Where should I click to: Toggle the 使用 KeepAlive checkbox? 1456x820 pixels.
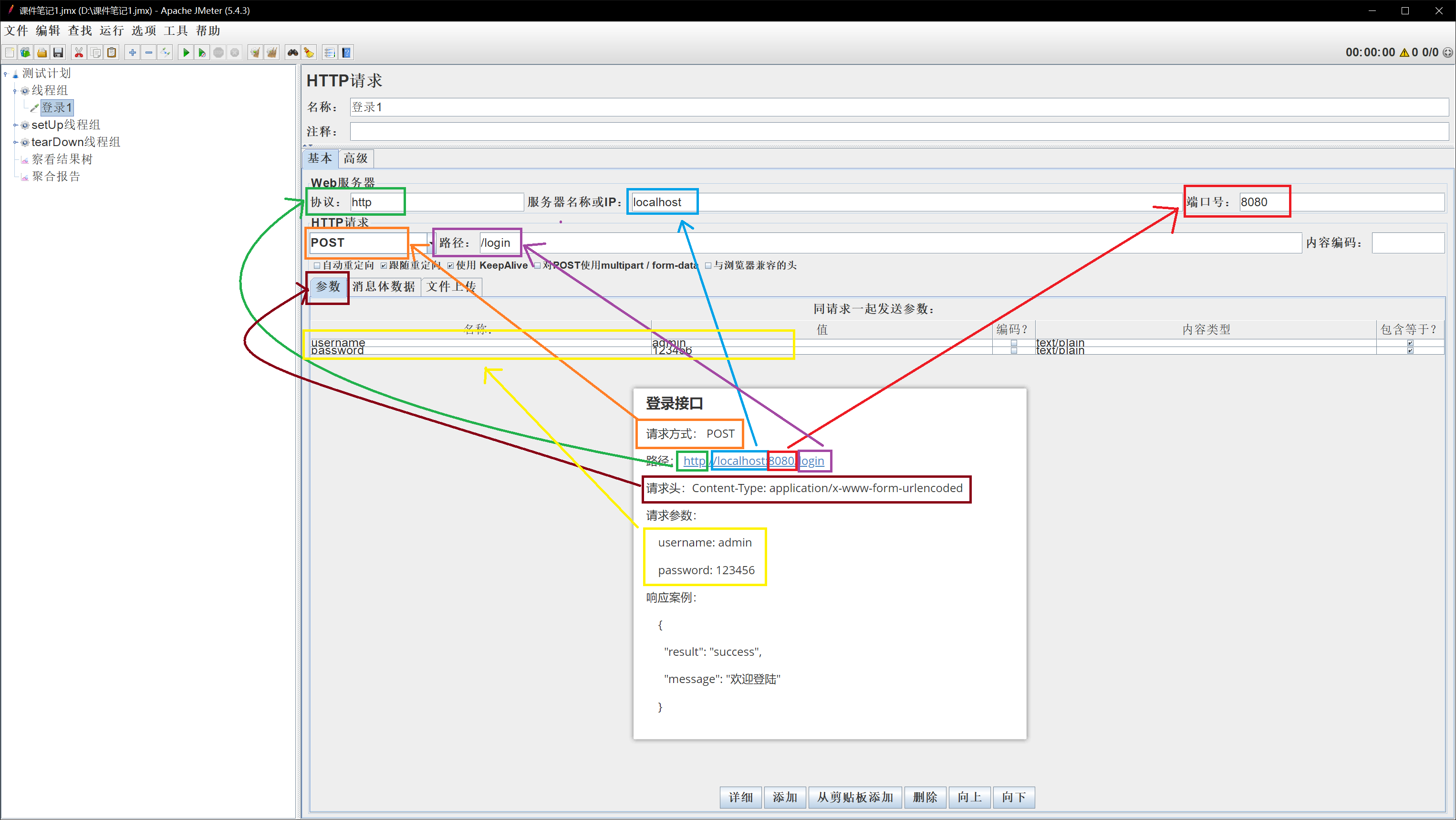click(450, 265)
